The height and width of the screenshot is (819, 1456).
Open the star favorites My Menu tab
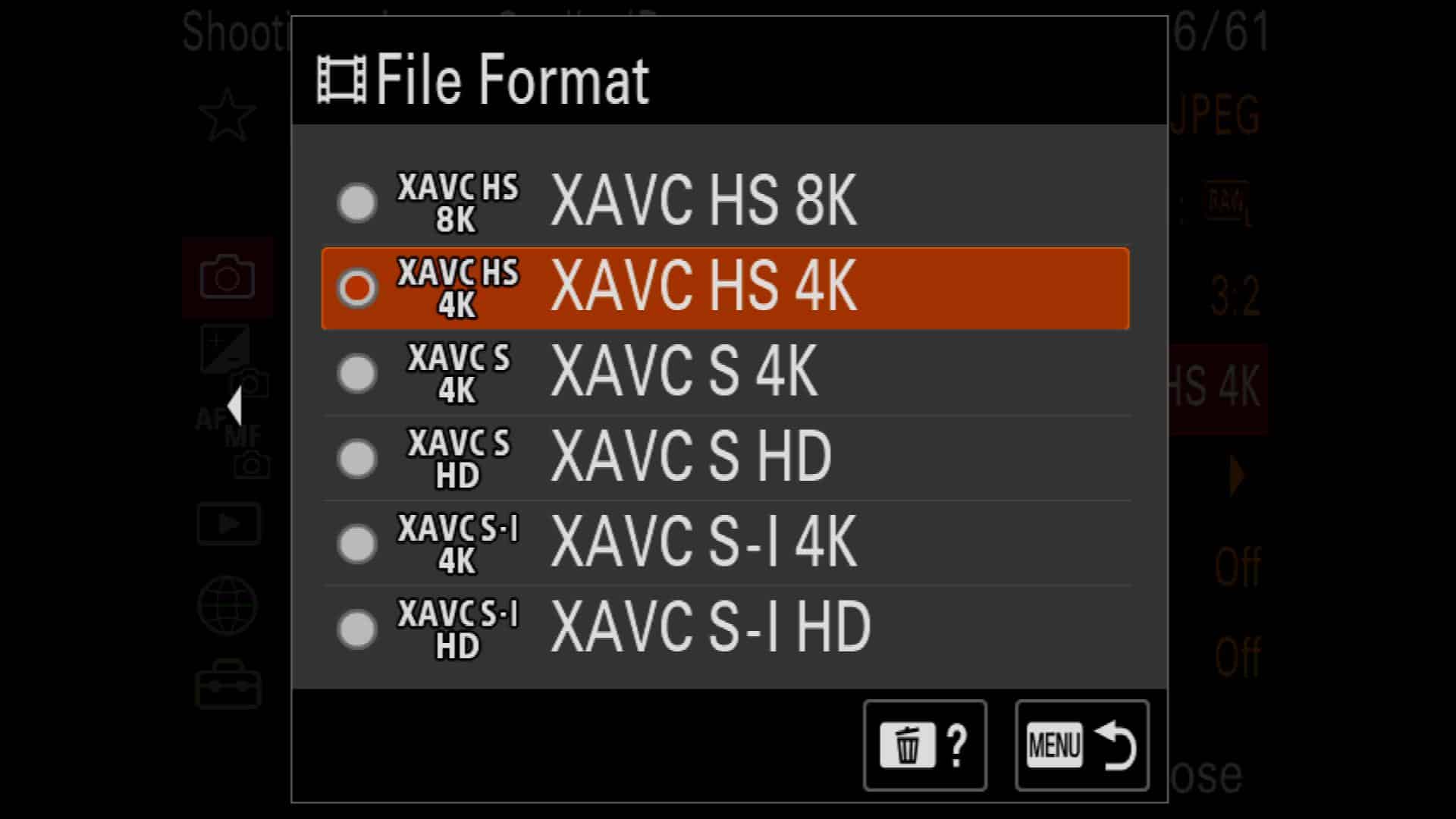(227, 115)
